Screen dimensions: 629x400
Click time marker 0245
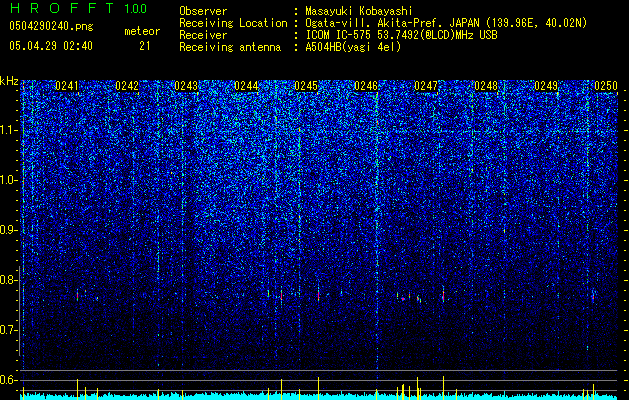306,86
